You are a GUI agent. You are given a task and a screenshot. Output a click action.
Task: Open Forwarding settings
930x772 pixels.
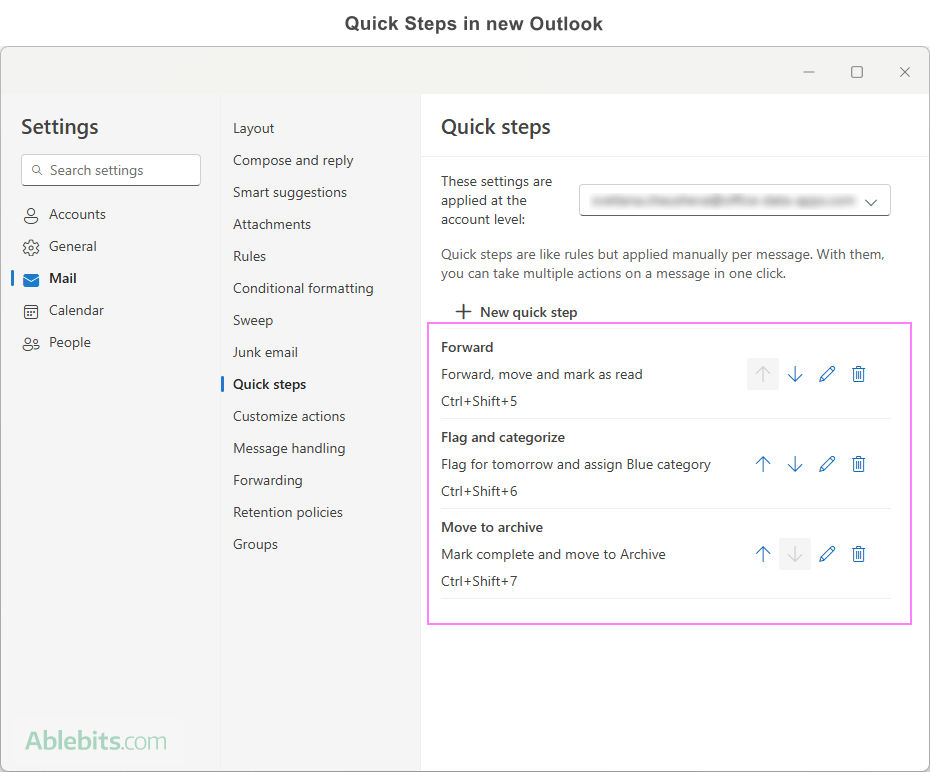pos(267,480)
